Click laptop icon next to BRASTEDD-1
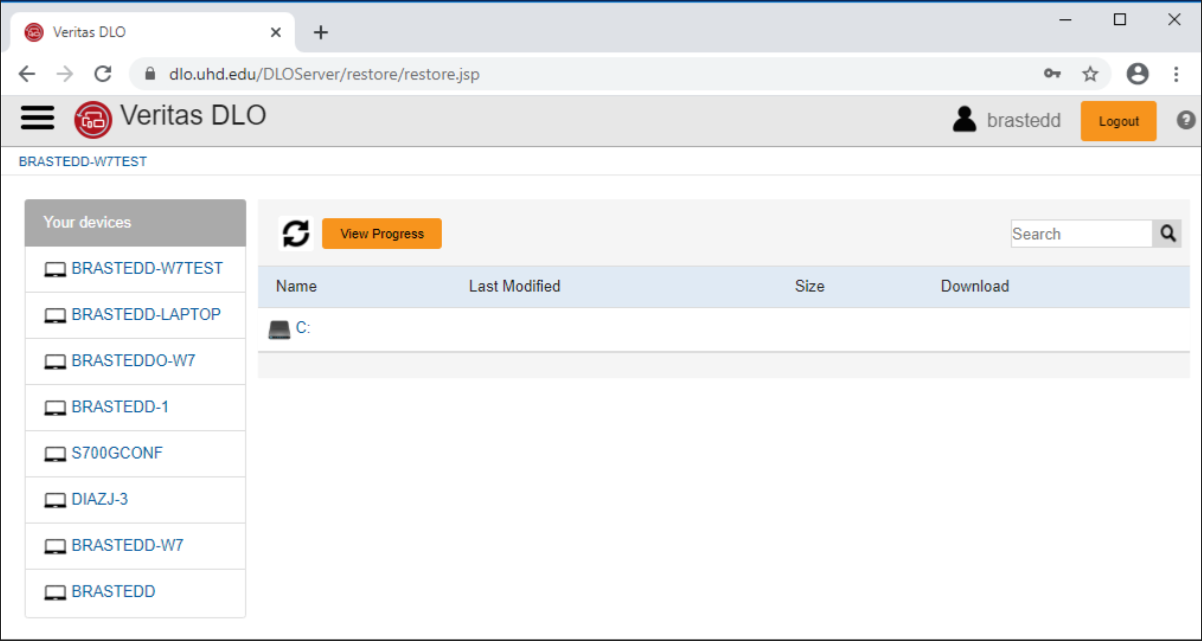1202x641 pixels. pos(55,408)
